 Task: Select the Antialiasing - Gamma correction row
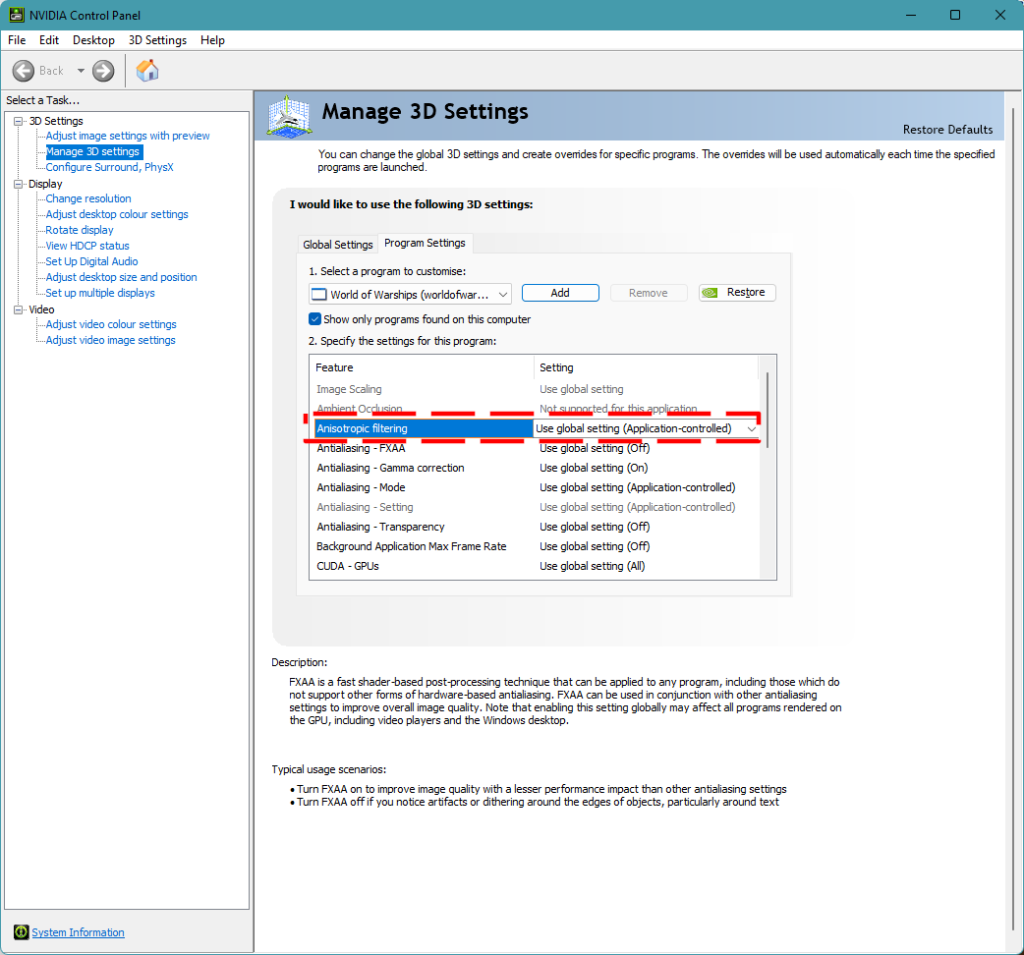[x=536, y=468]
